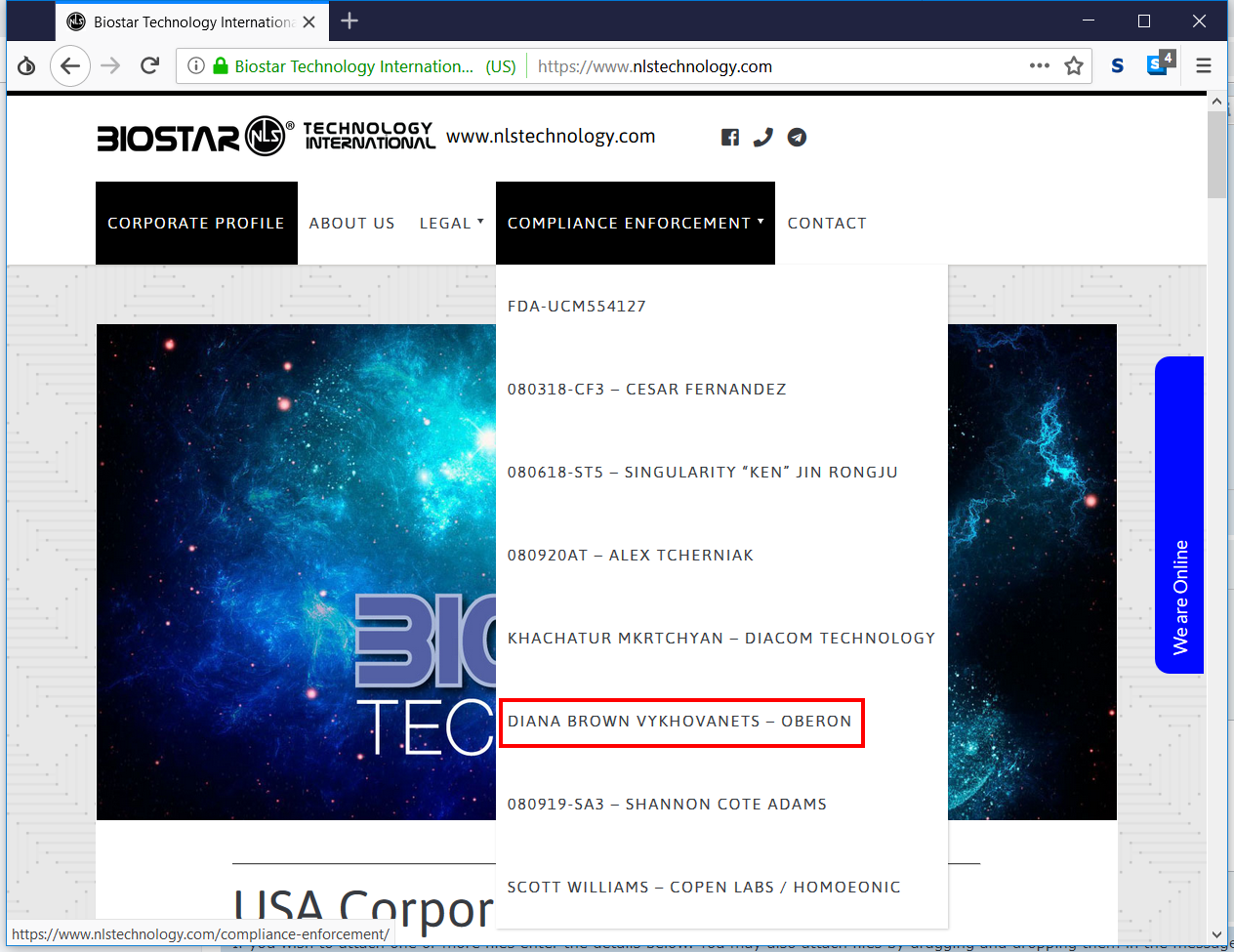Bookmark this page with star icon
Image resolution: width=1234 pixels, height=952 pixels.
pos(1074,66)
